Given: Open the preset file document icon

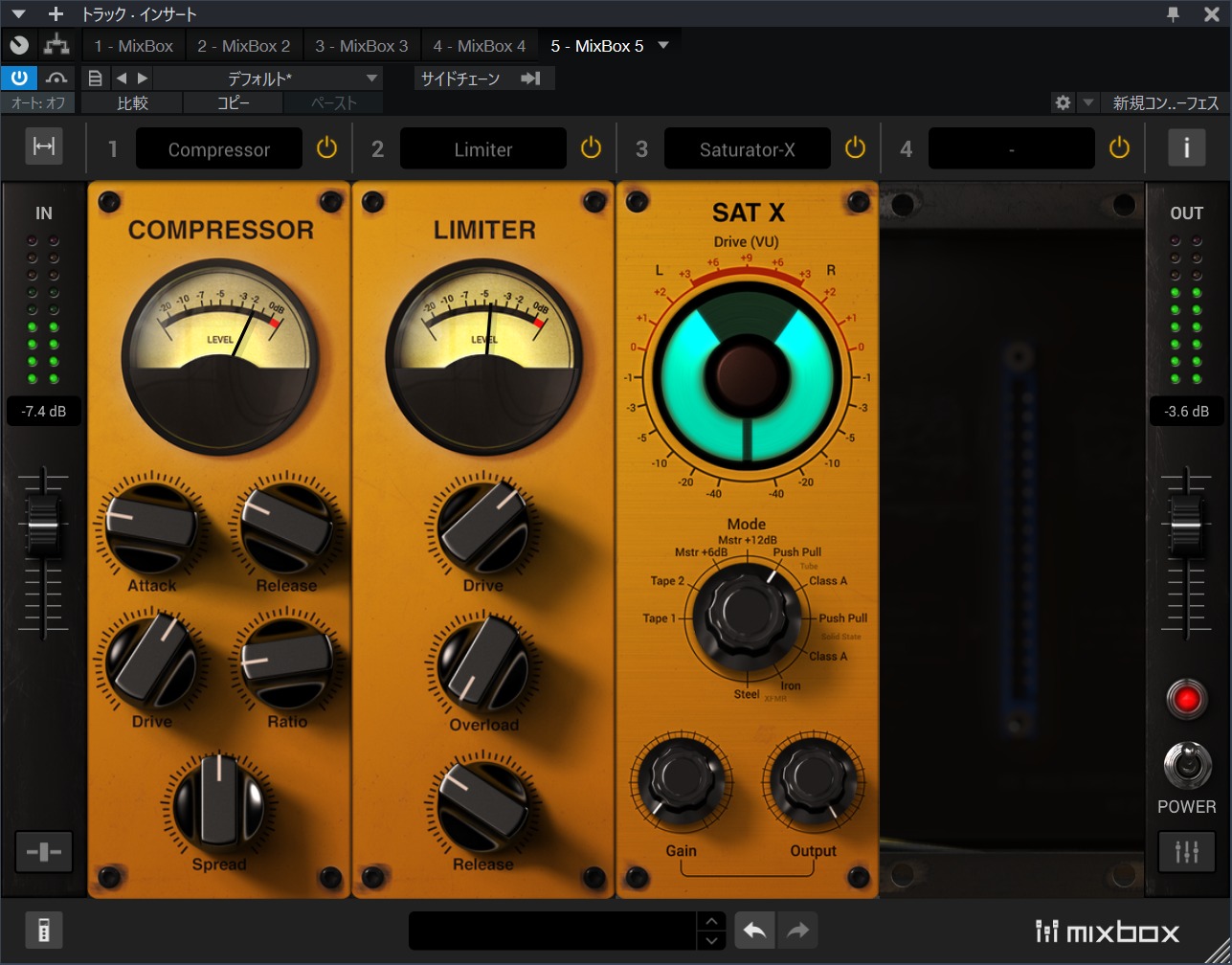Looking at the screenshot, I should pos(94,78).
